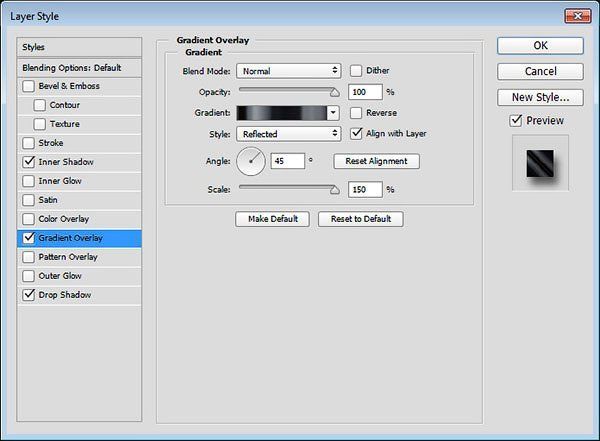Uncheck the Drop Shadow checkbox
The image size is (600, 441).
click(28, 295)
